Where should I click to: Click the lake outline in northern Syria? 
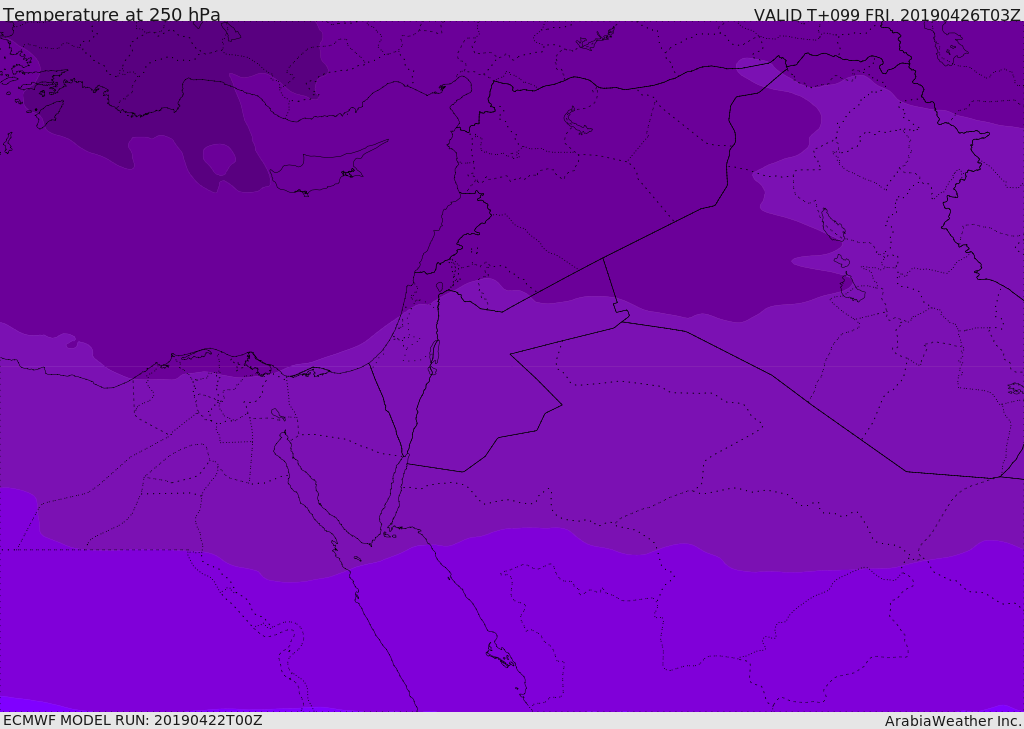pos(578,121)
